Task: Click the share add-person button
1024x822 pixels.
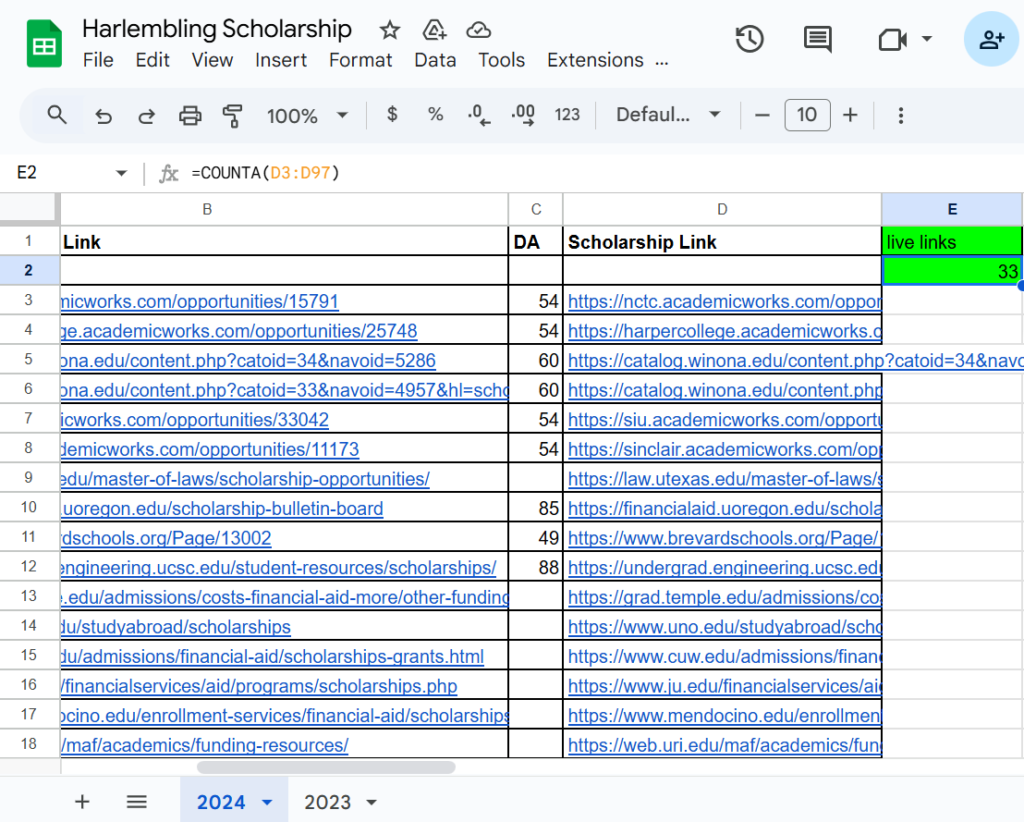Action: [991, 39]
